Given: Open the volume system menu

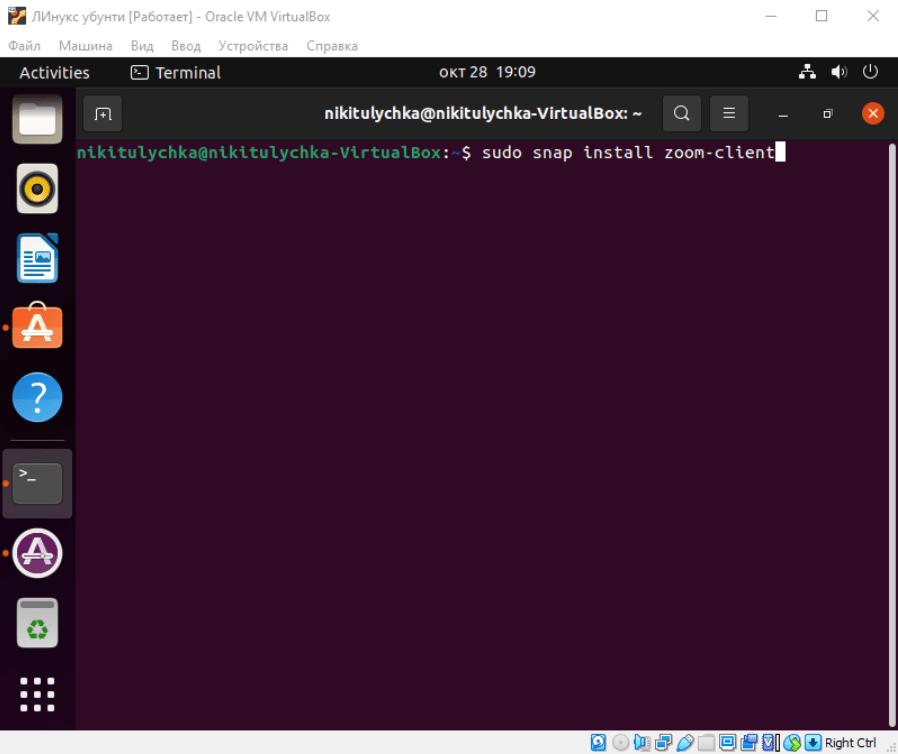Looking at the screenshot, I should coord(839,72).
